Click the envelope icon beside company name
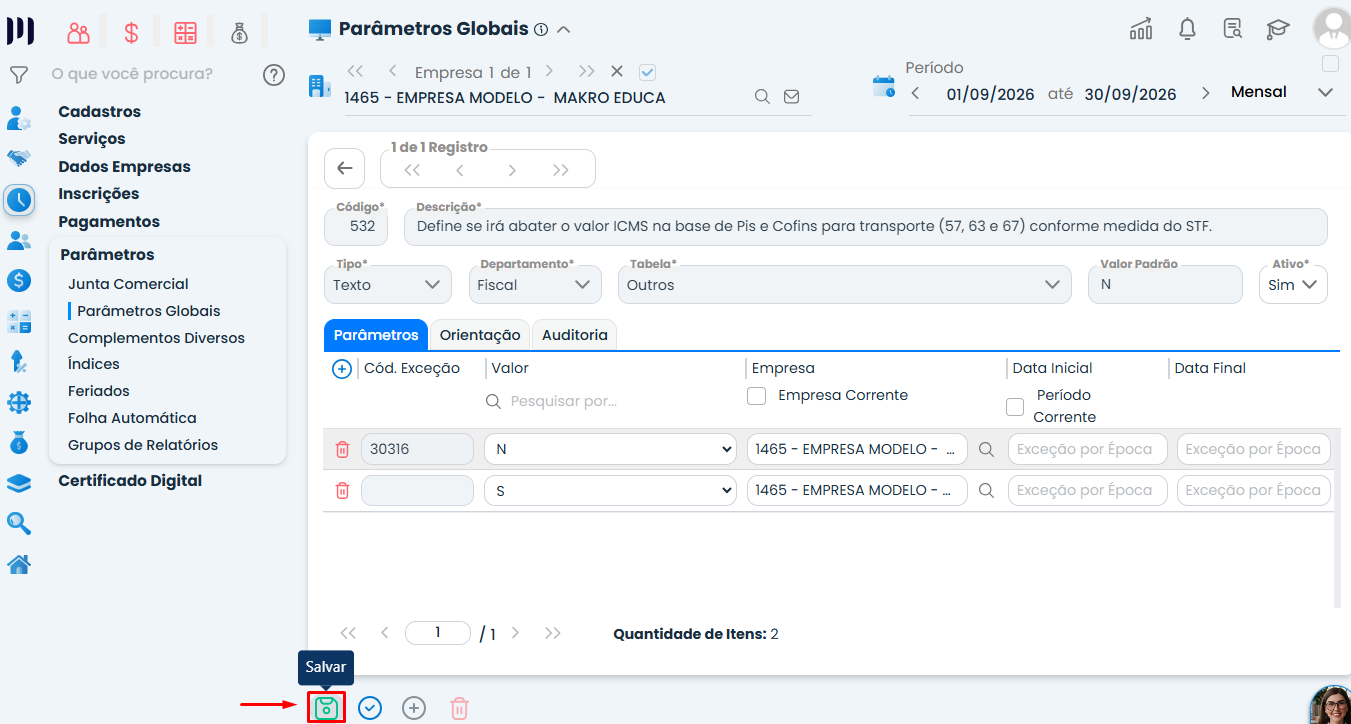Image resolution: width=1351 pixels, height=724 pixels. 791,97
